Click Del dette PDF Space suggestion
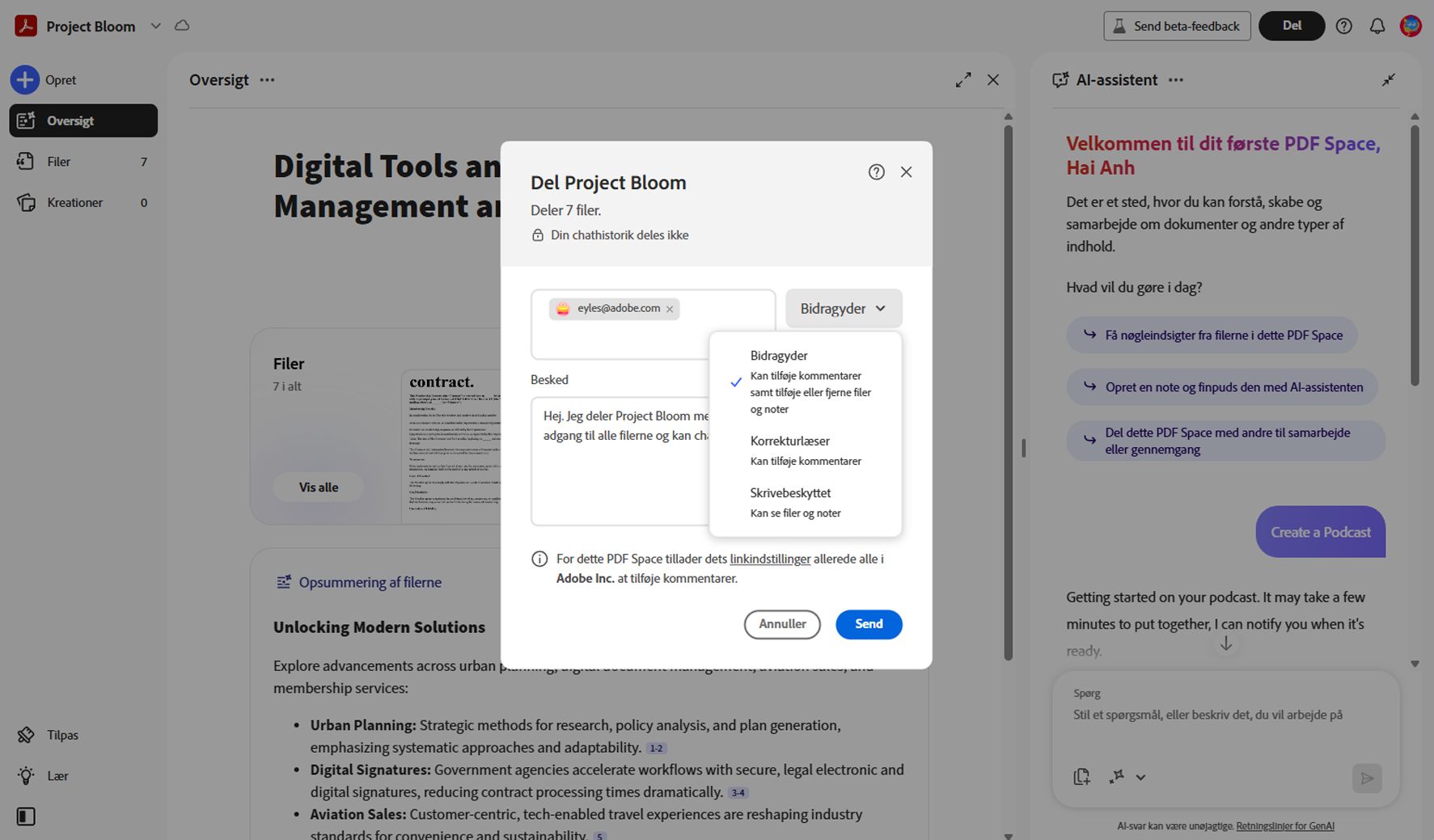 pyautogui.click(x=1225, y=441)
